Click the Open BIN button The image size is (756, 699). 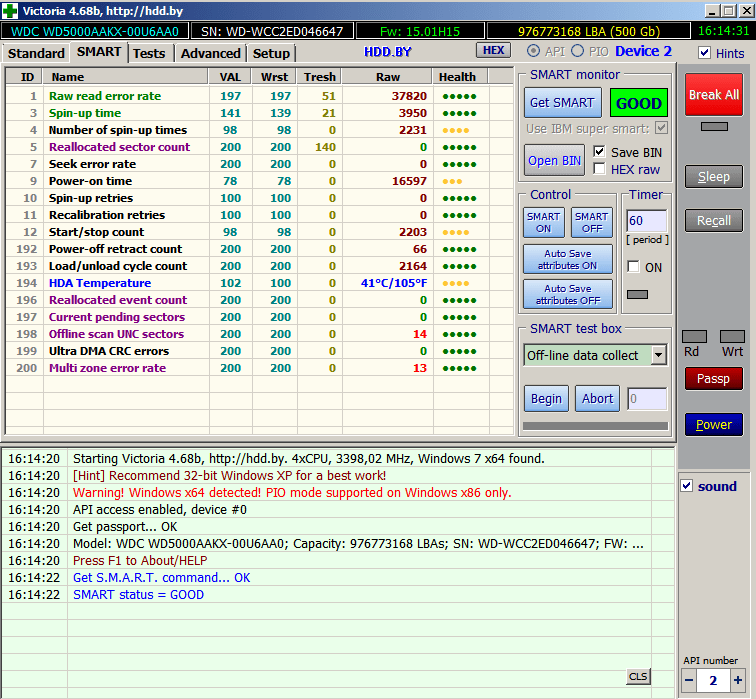554,161
